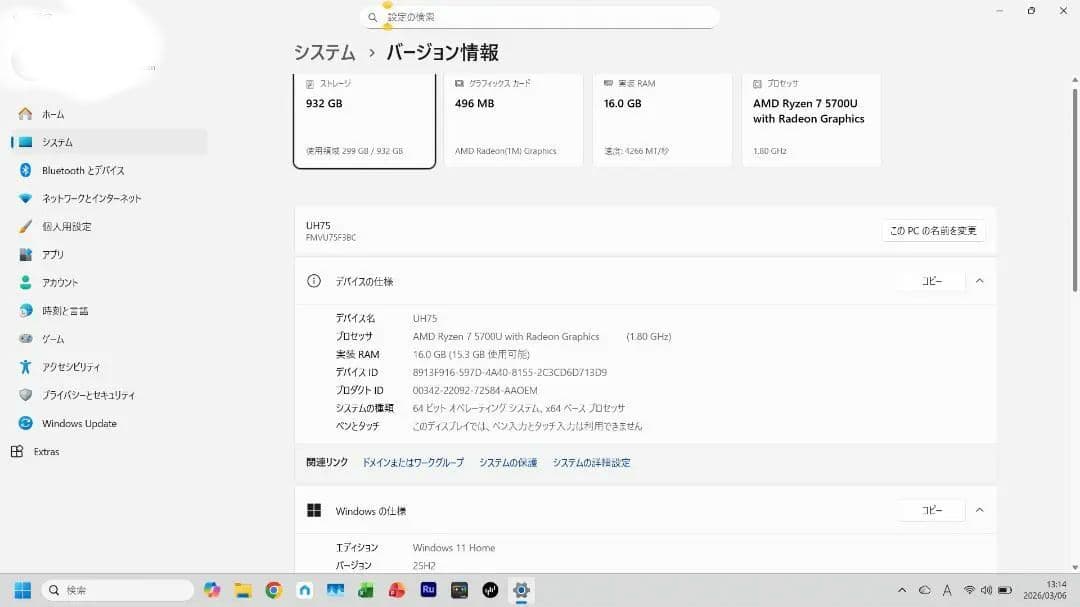Click the プロダクト ID value 00342-22092
Viewport: 1080px width, 607px height.
pos(475,390)
